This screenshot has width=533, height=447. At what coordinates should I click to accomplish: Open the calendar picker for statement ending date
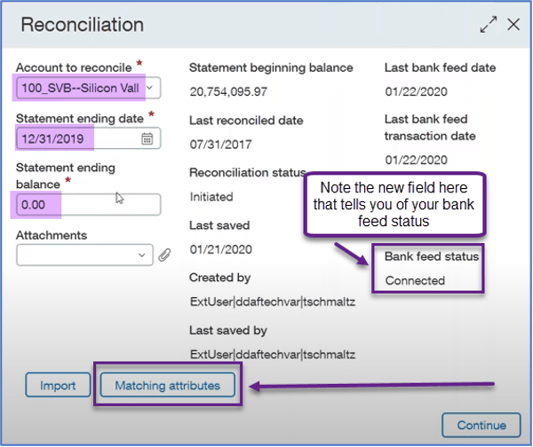[x=147, y=139]
